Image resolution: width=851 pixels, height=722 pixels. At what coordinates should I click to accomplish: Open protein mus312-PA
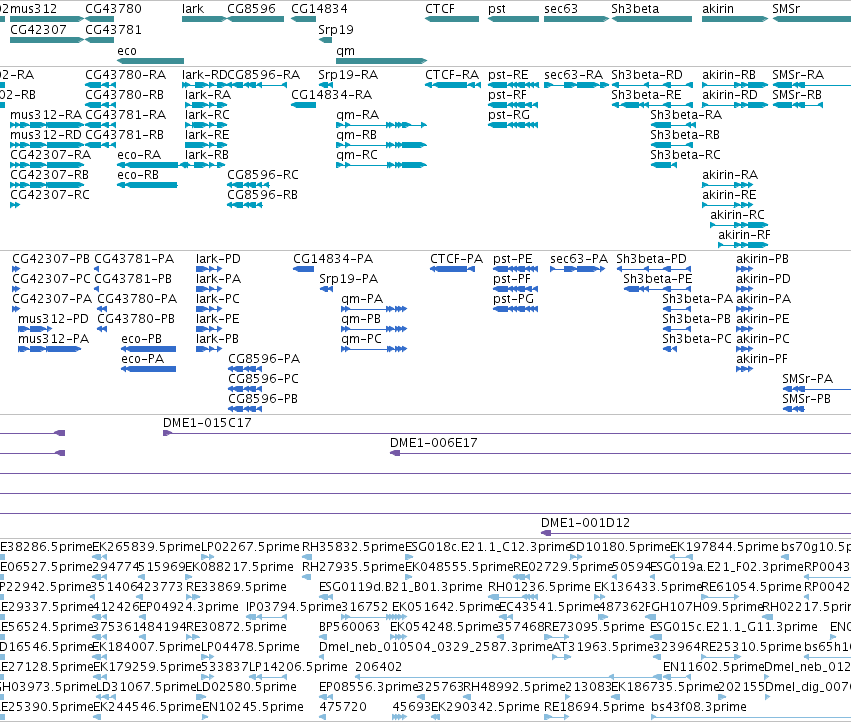tap(53, 339)
